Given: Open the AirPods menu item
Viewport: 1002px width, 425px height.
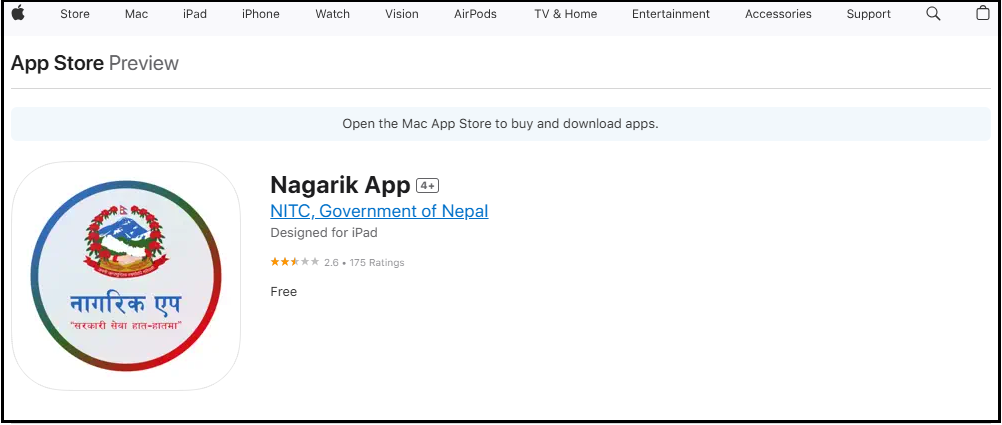Looking at the screenshot, I should (x=475, y=14).
